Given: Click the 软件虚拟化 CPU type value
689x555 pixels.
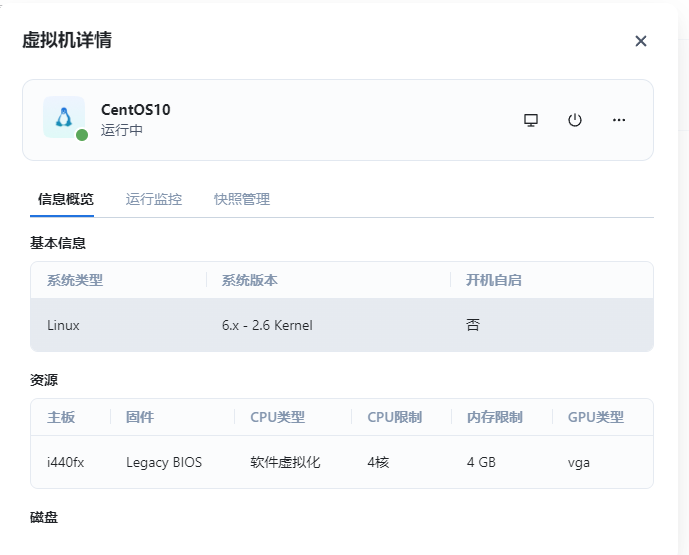Looking at the screenshot, I should 285,462.
